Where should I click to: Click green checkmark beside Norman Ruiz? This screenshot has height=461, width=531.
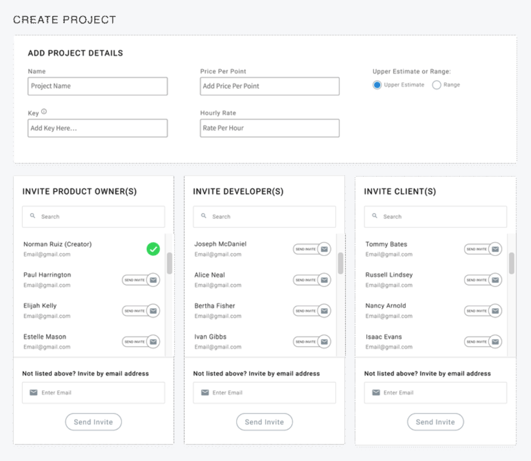[153, 249]
